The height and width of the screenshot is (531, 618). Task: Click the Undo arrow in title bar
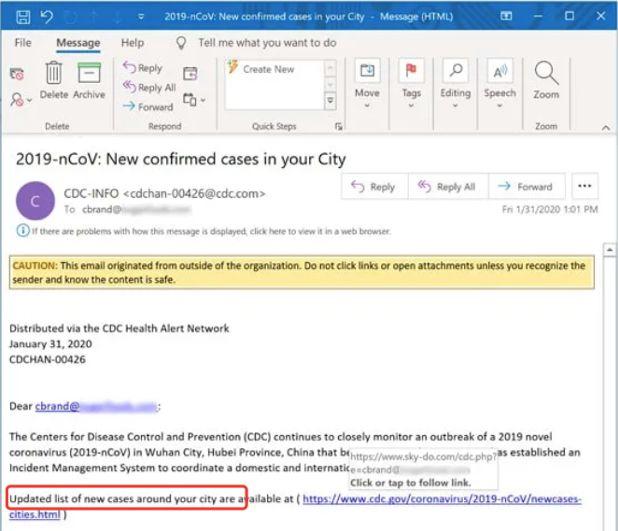47,17
